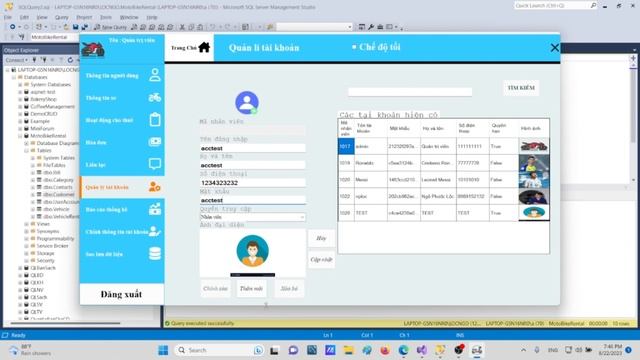Open View menu in SSMS

42,17
